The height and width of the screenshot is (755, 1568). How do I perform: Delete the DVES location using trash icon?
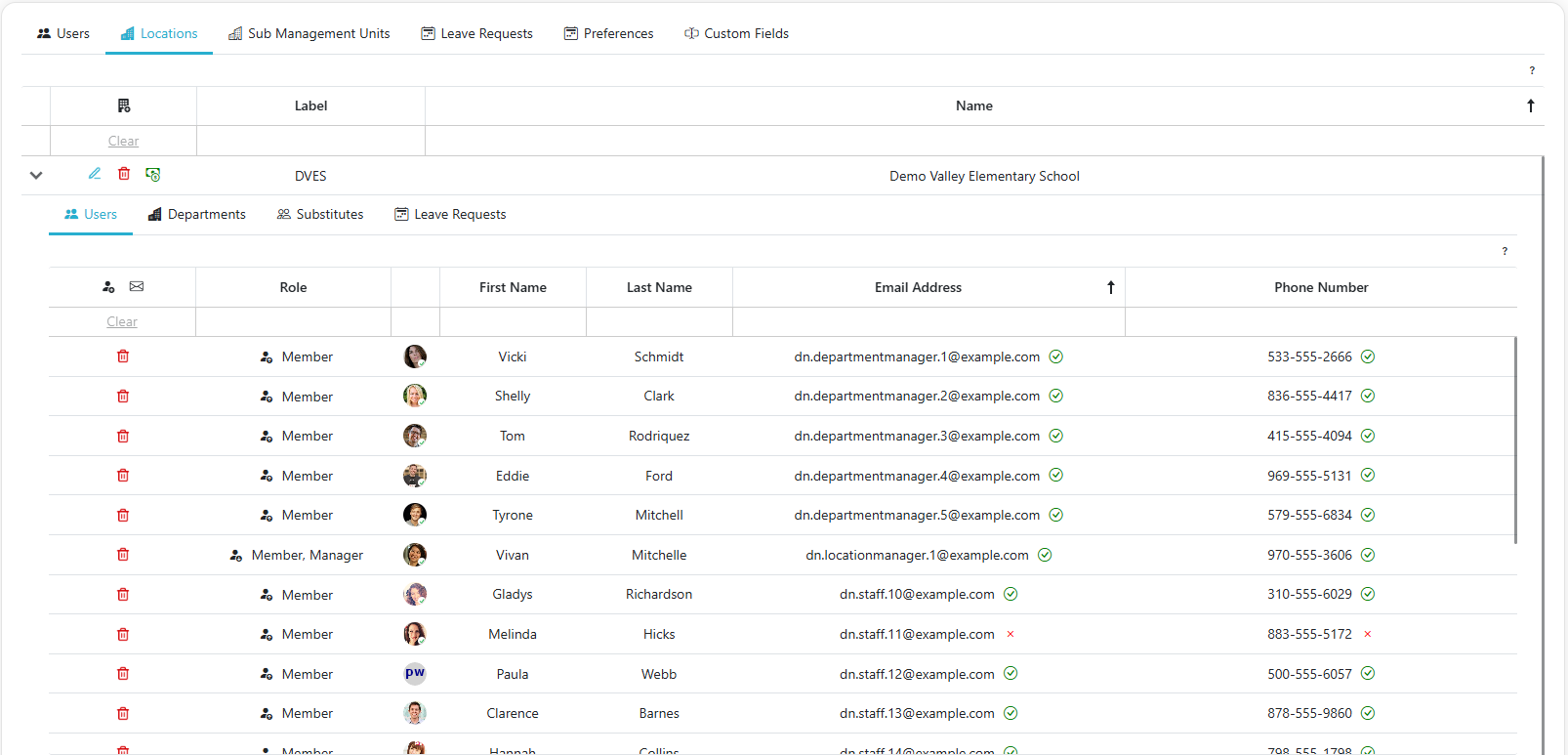[x=124, y=174]
